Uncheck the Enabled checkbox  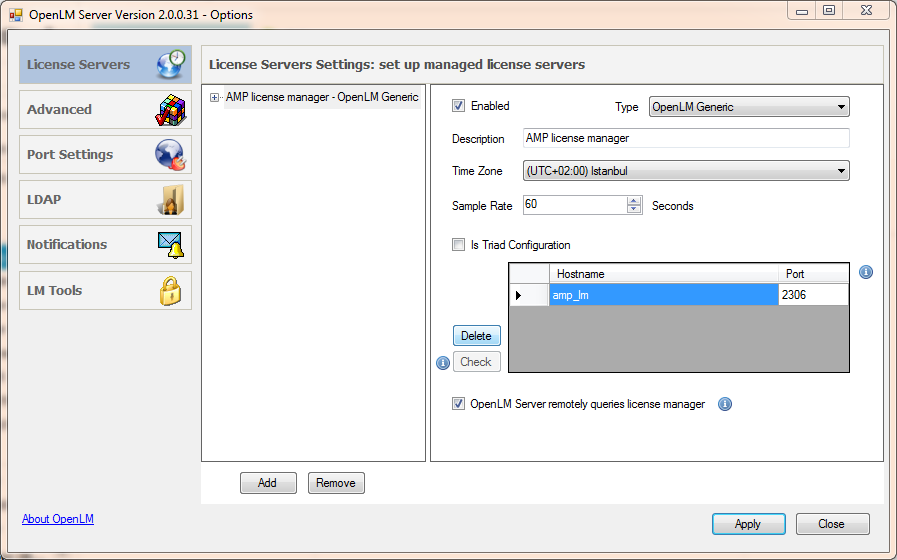pos(458,106)
